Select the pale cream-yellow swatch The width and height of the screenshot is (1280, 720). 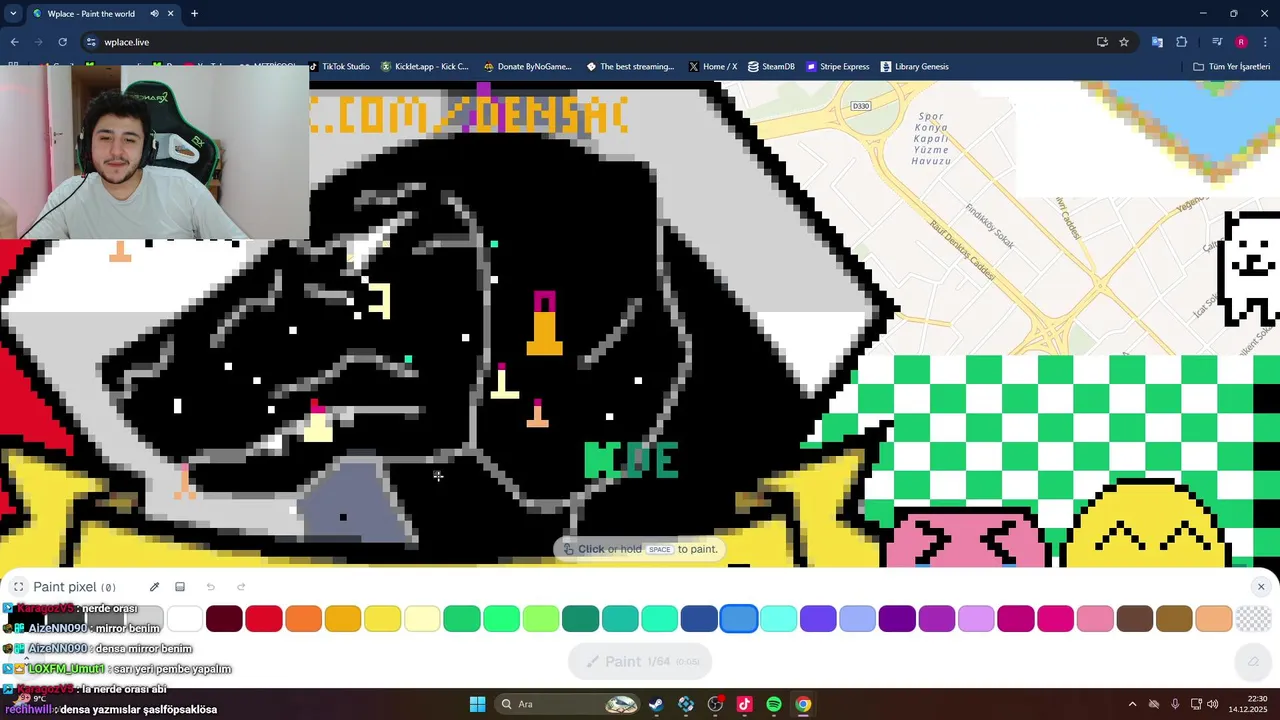click(422, 619)
